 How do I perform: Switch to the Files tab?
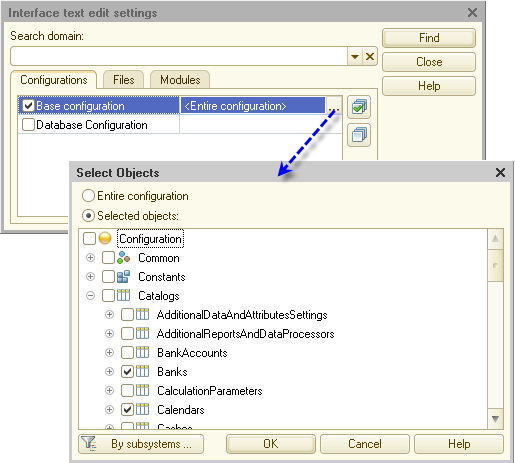[x=124, y=80]
